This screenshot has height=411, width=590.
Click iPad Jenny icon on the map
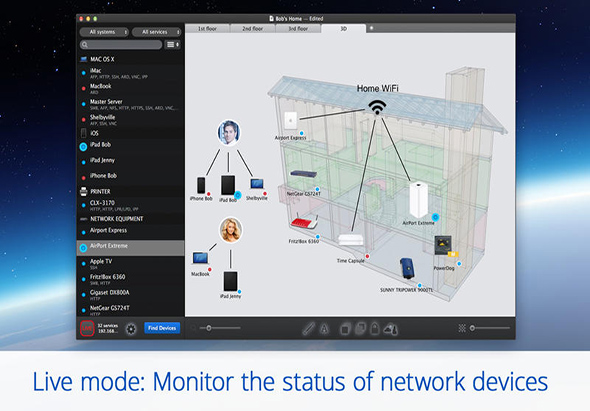point(231,282)
